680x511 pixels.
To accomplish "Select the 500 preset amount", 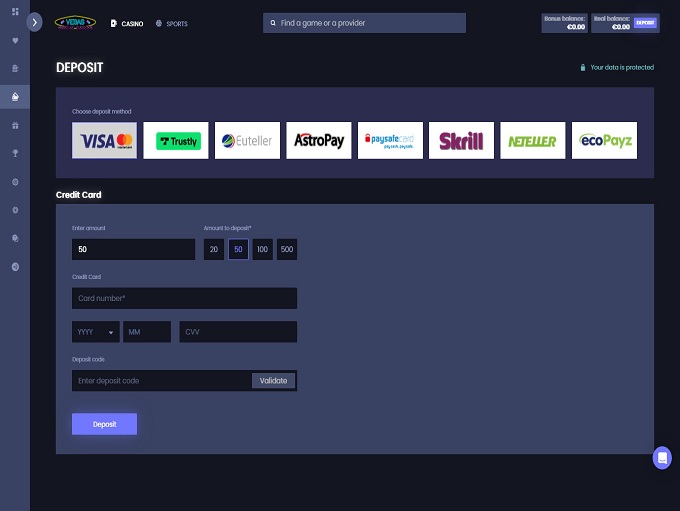I will coord(287,249).
